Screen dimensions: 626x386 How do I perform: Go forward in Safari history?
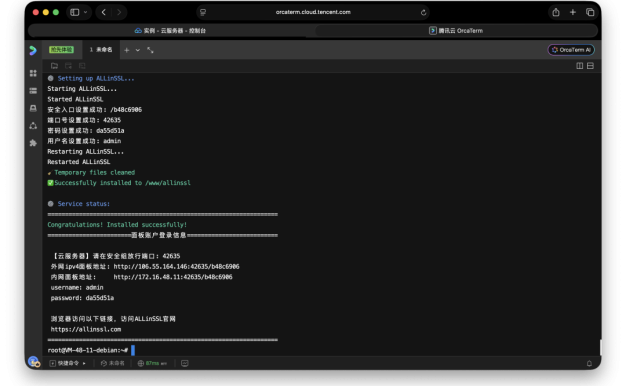pyautogui.click(x=119, y=12)
